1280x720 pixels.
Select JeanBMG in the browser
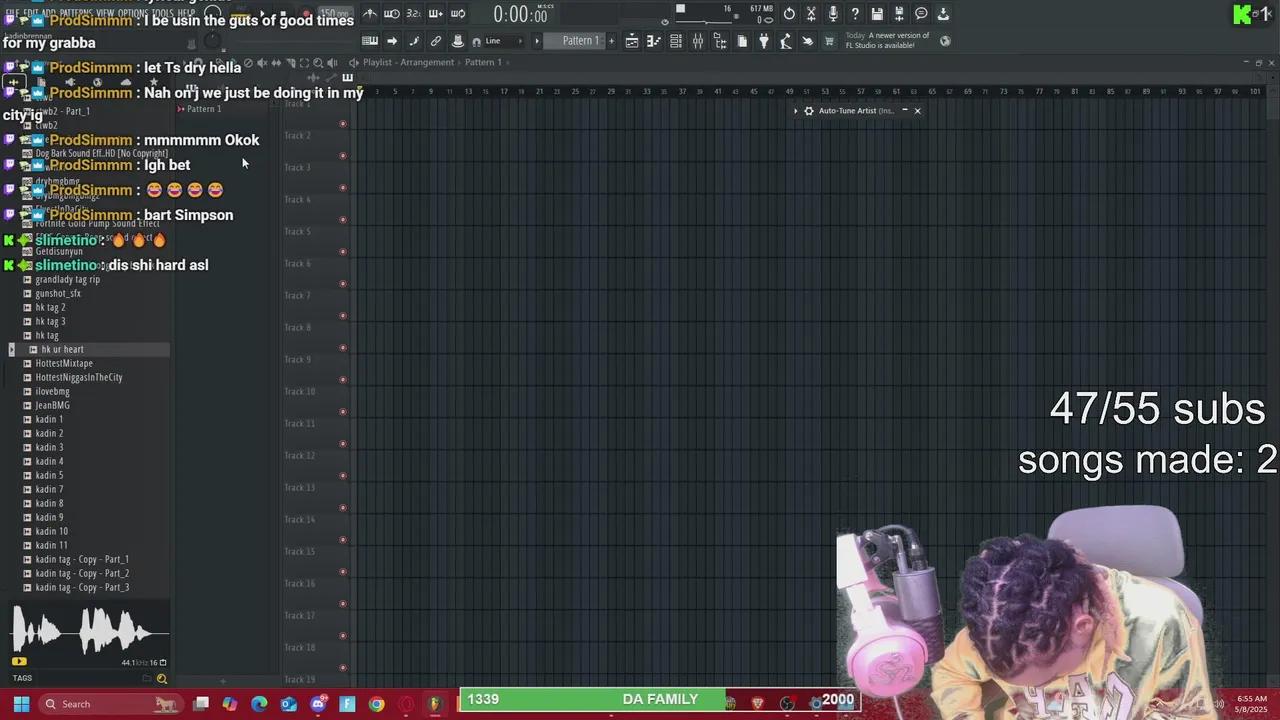coord(52,405)
